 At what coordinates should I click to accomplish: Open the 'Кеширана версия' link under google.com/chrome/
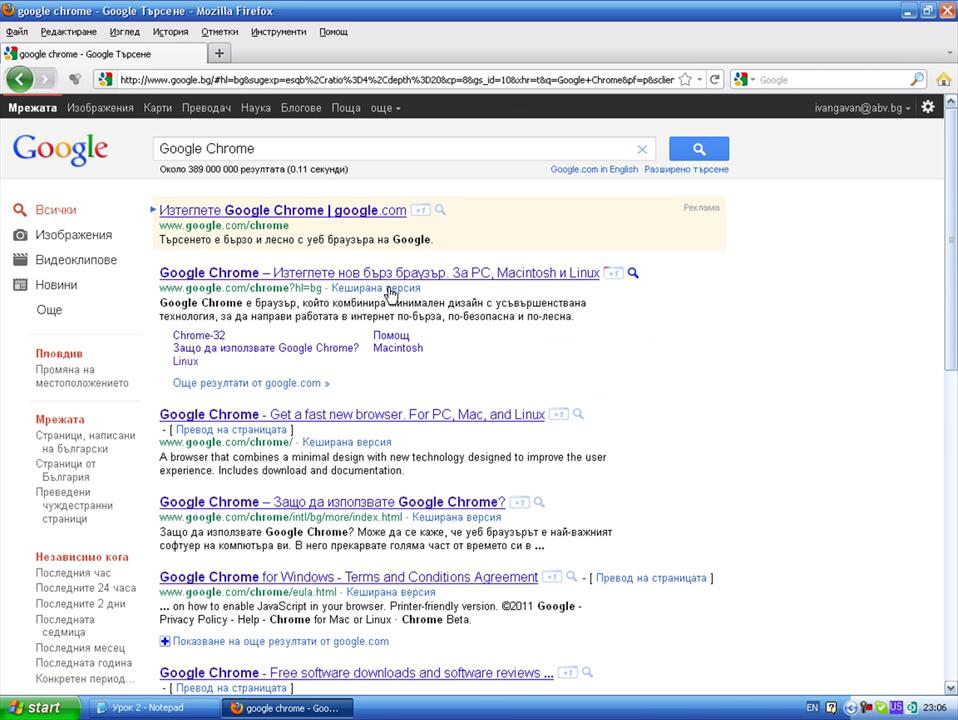[346, 442]
